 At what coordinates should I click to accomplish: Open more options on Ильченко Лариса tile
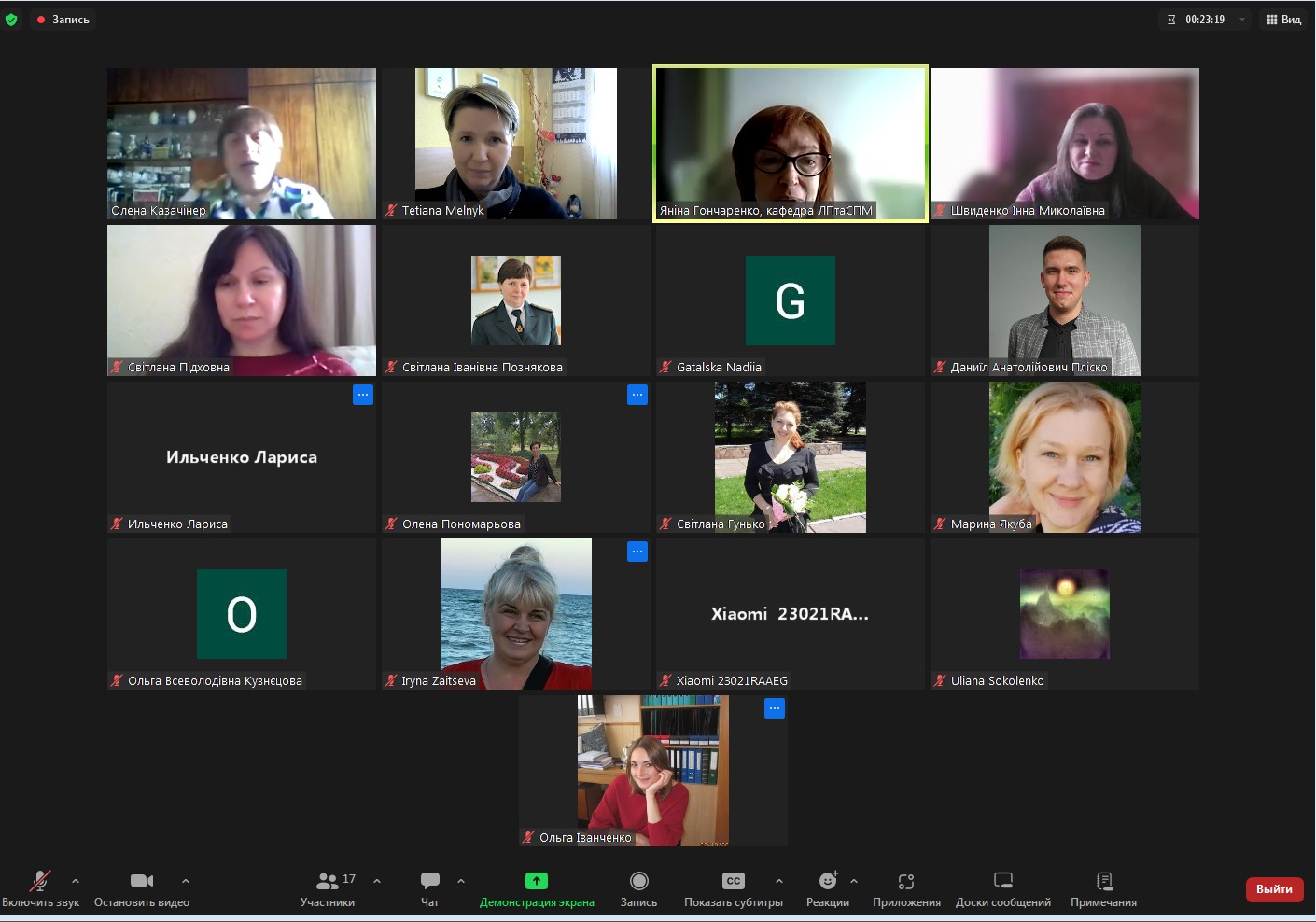click(363, 395)
